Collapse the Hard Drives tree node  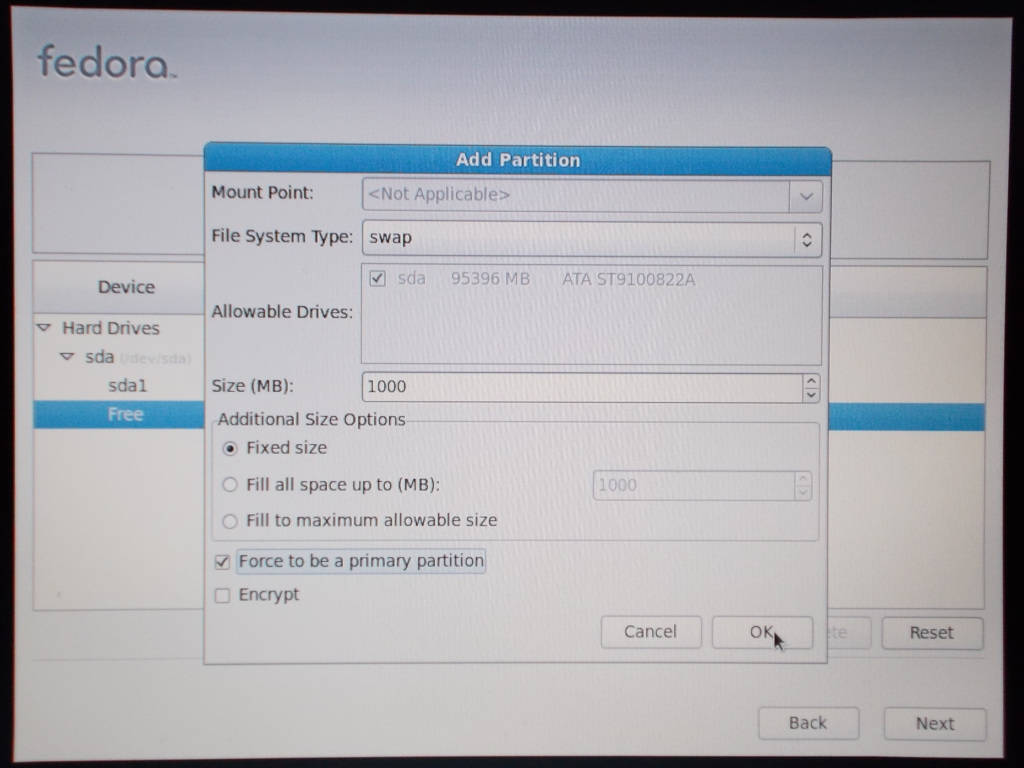(x=43, y=328)
